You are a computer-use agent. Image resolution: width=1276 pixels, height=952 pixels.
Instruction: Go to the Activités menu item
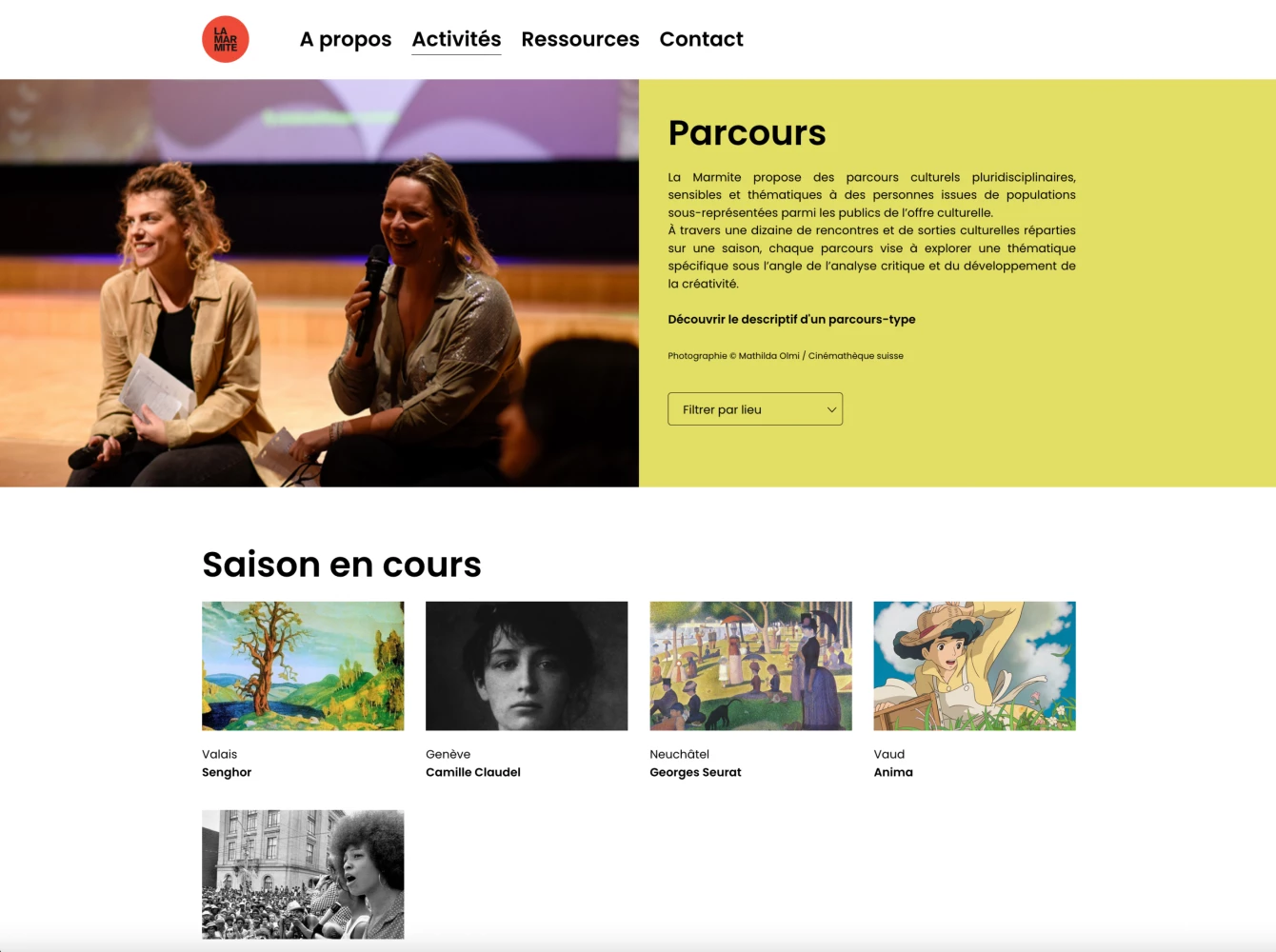pyautogui.click(x=456, y=39)
